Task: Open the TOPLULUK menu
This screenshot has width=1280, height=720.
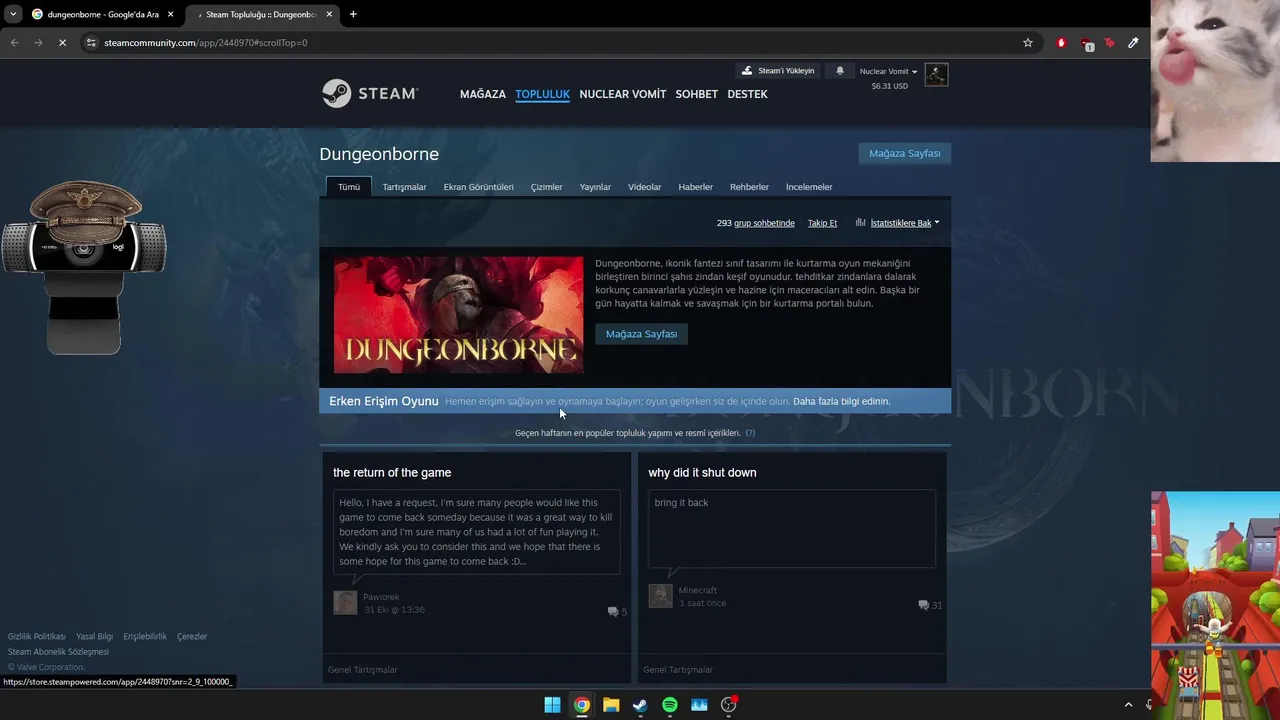Action: point(542,94)
